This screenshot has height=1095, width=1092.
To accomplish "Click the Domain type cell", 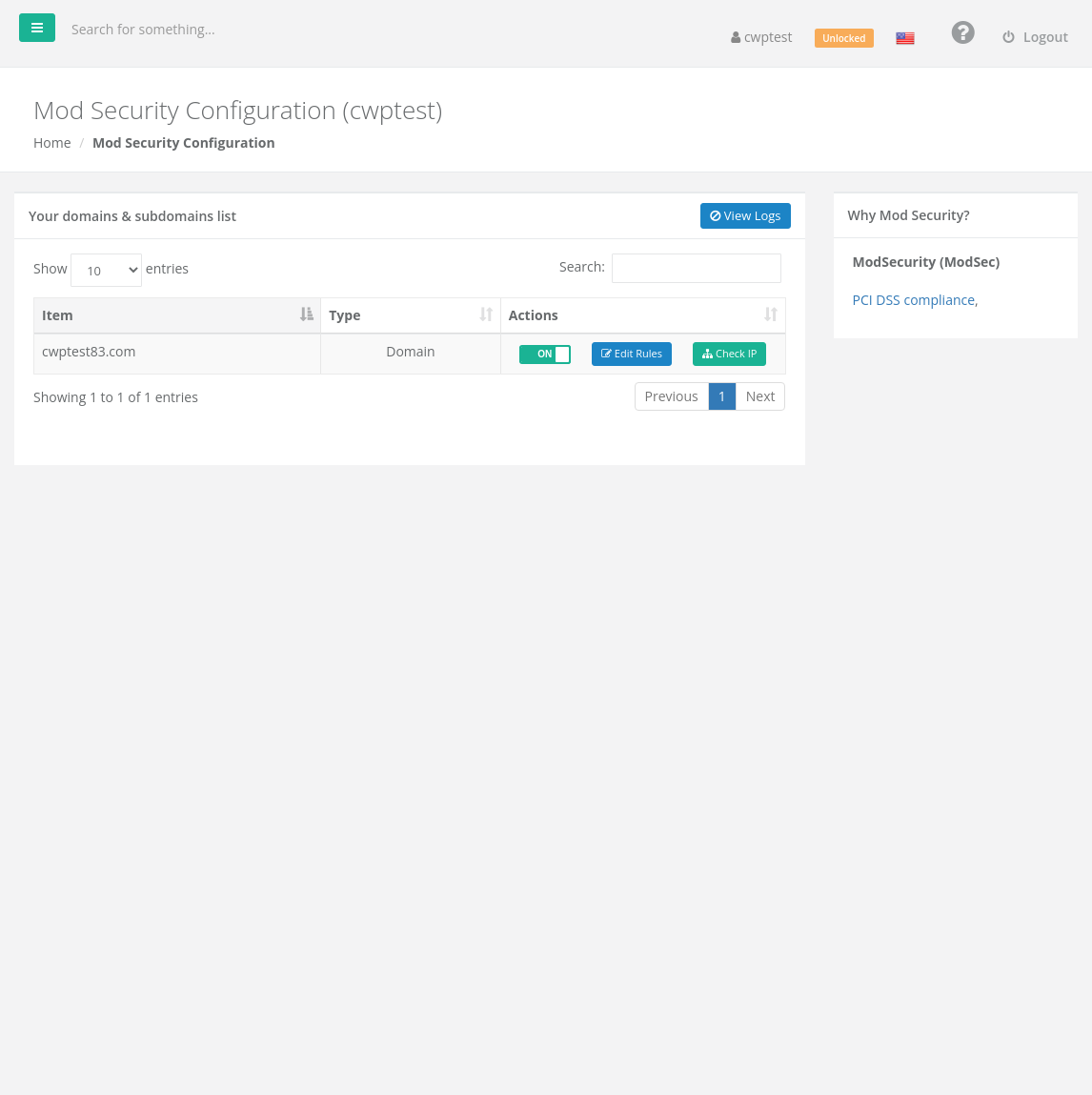I will click(x=411, y=355).
